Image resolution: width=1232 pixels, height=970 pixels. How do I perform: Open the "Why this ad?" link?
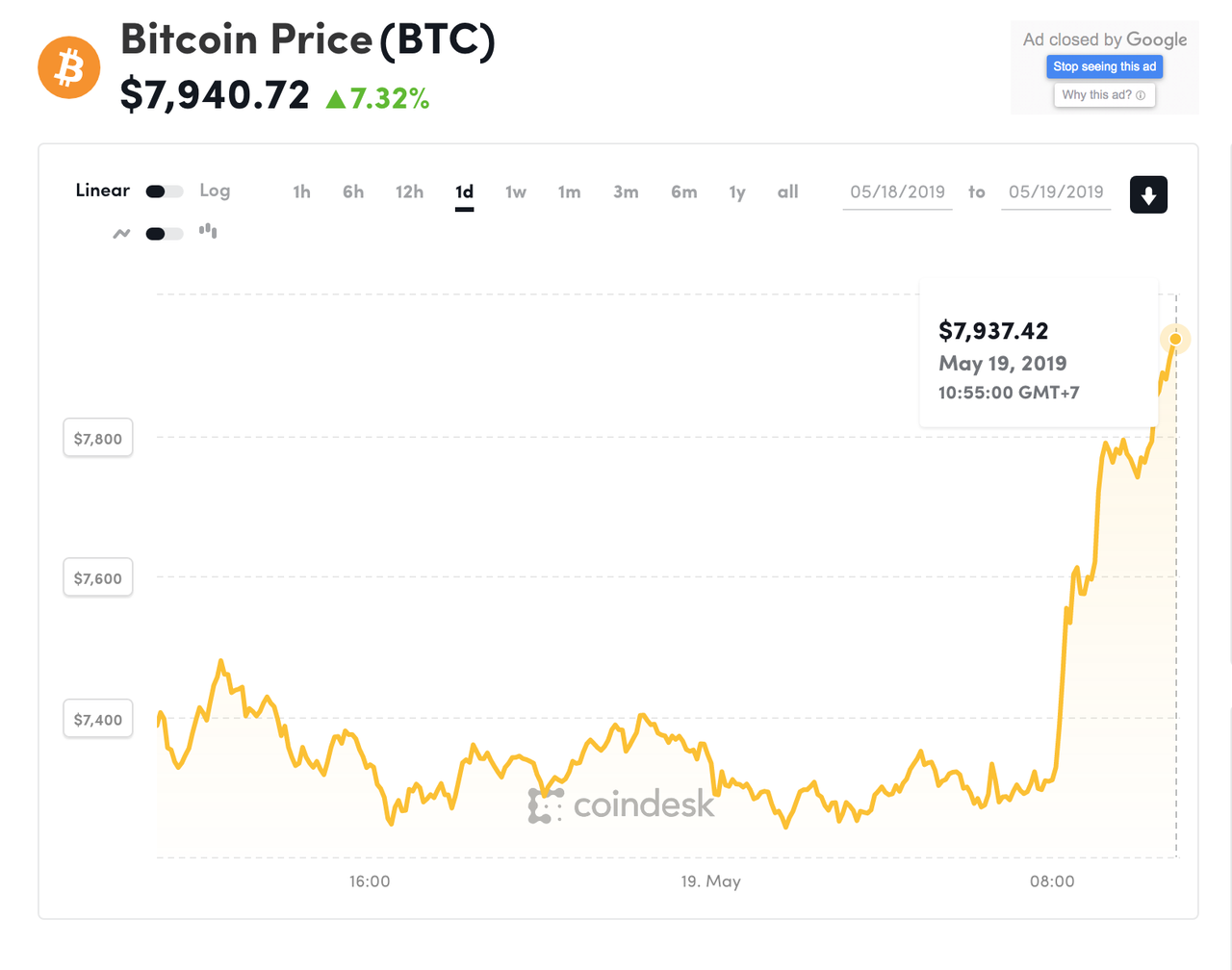pyautogui.click(x=1098, y=94)
